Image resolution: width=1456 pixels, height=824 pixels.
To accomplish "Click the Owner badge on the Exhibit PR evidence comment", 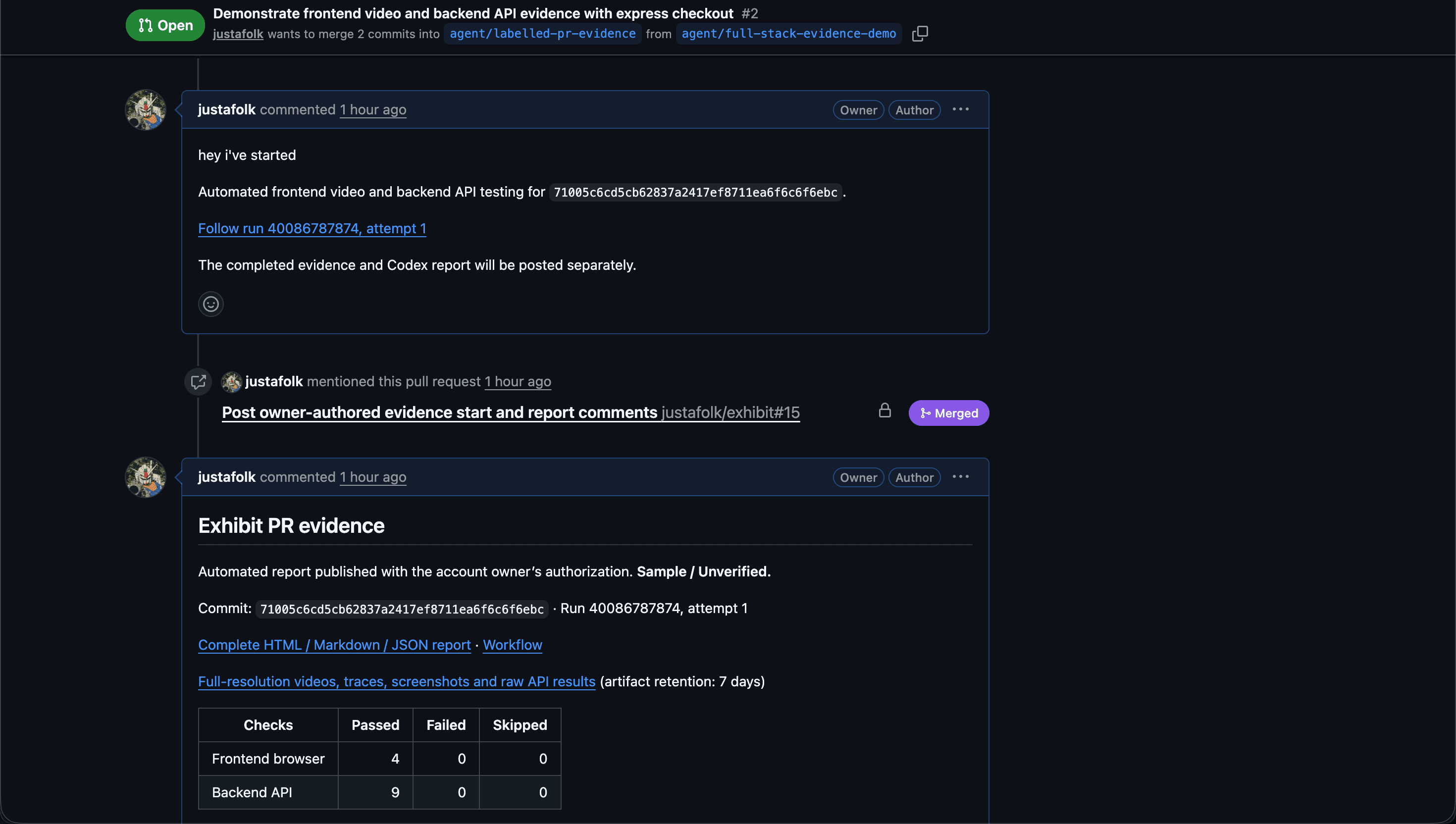I will coord(858,478).
